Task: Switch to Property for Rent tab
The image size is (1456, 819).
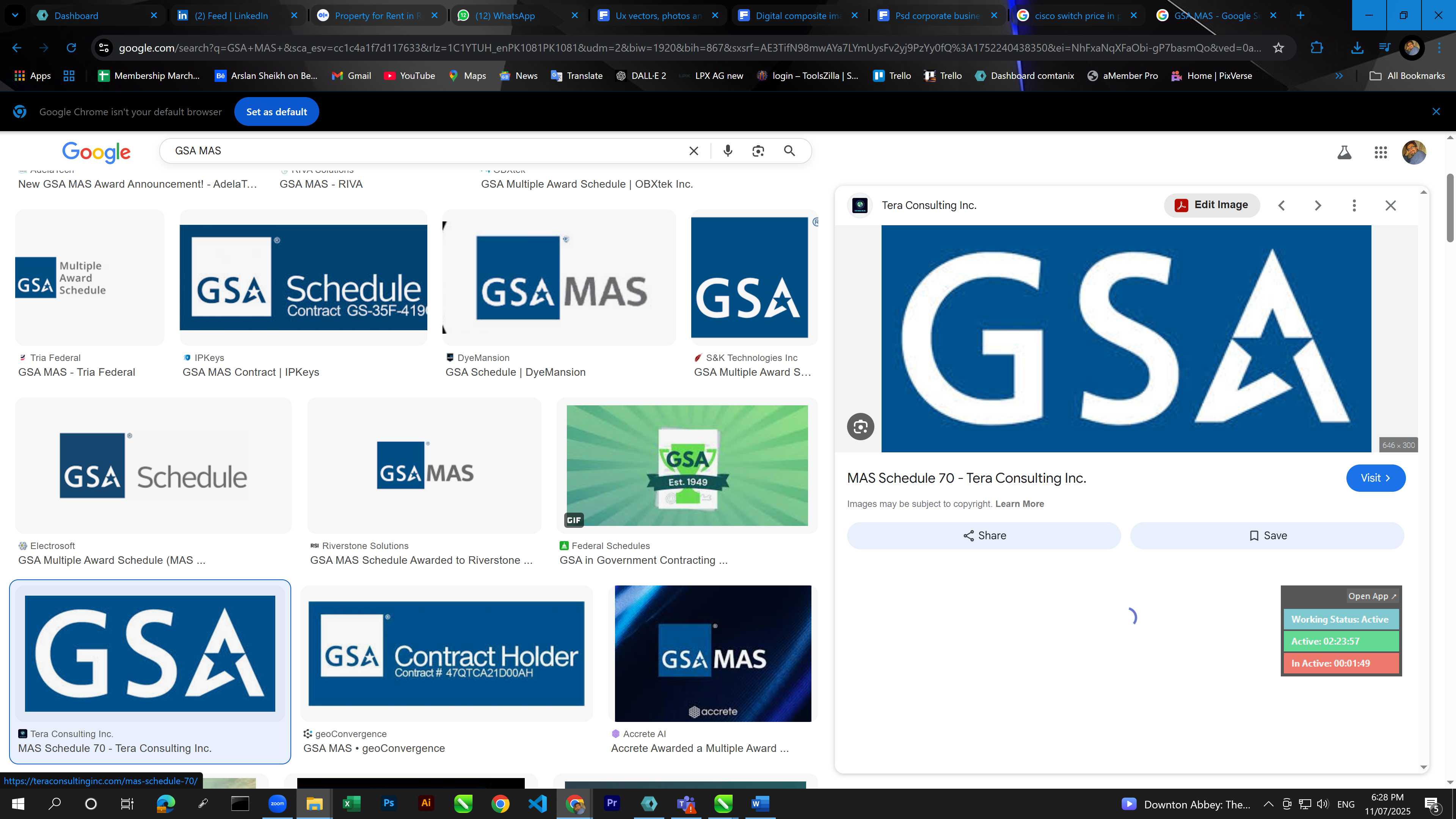Action: 378,16
